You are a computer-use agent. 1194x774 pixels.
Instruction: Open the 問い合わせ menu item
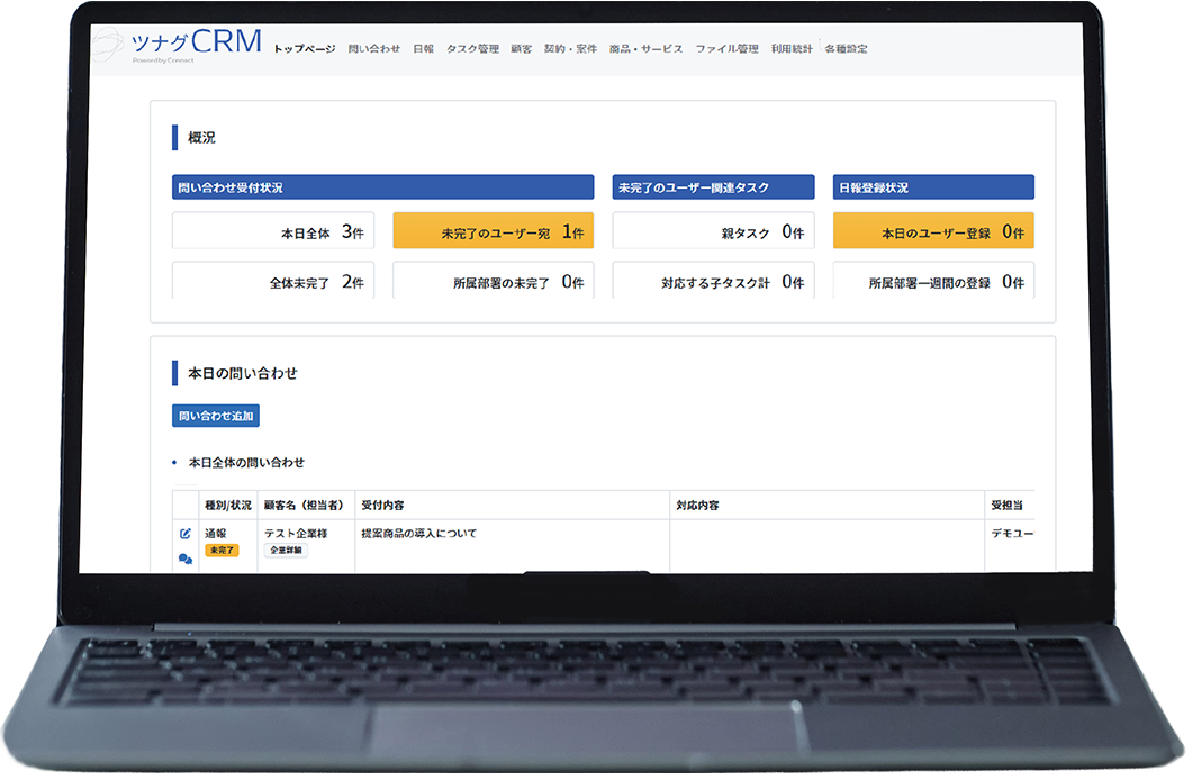pos(374,49)
